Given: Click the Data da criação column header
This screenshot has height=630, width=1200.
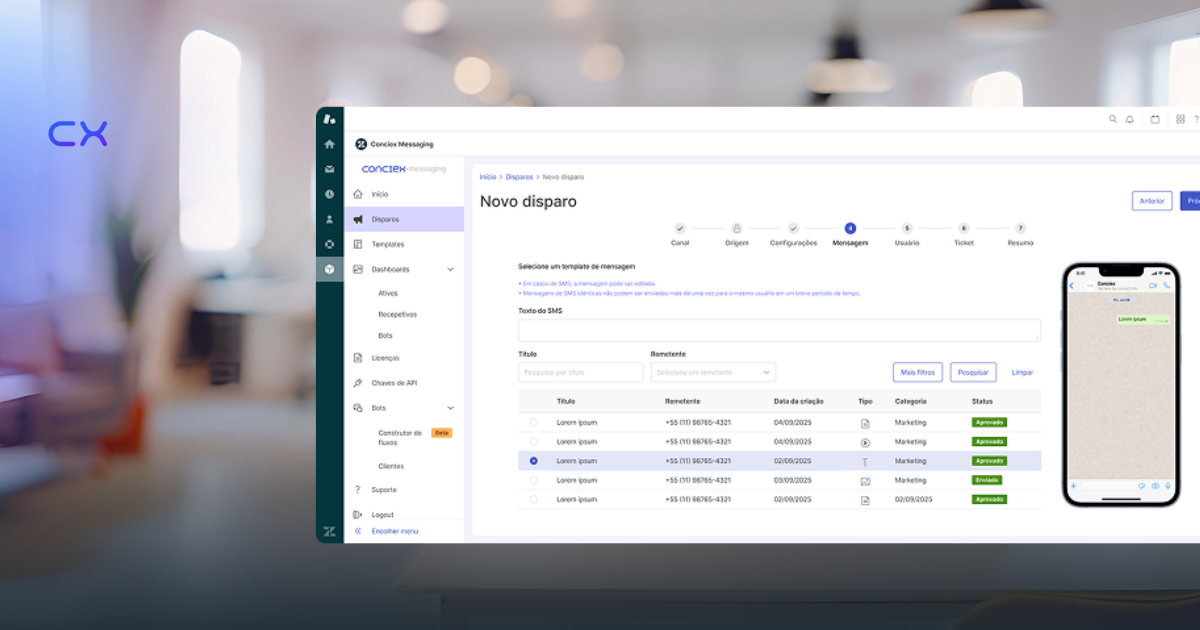Looking at the screenshot, I should [x=799, y=401].
